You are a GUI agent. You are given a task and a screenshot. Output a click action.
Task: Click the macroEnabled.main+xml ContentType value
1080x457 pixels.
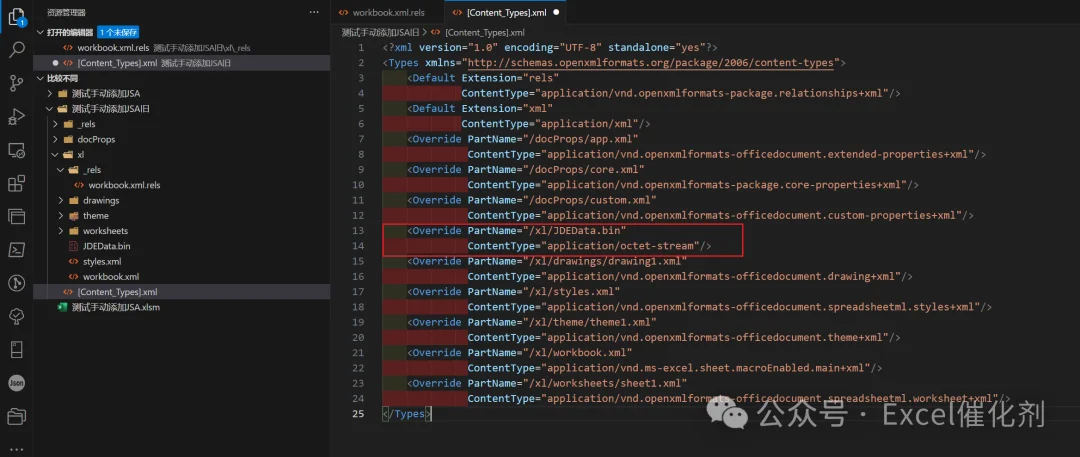pyautogui.click(x=705, y=368)
